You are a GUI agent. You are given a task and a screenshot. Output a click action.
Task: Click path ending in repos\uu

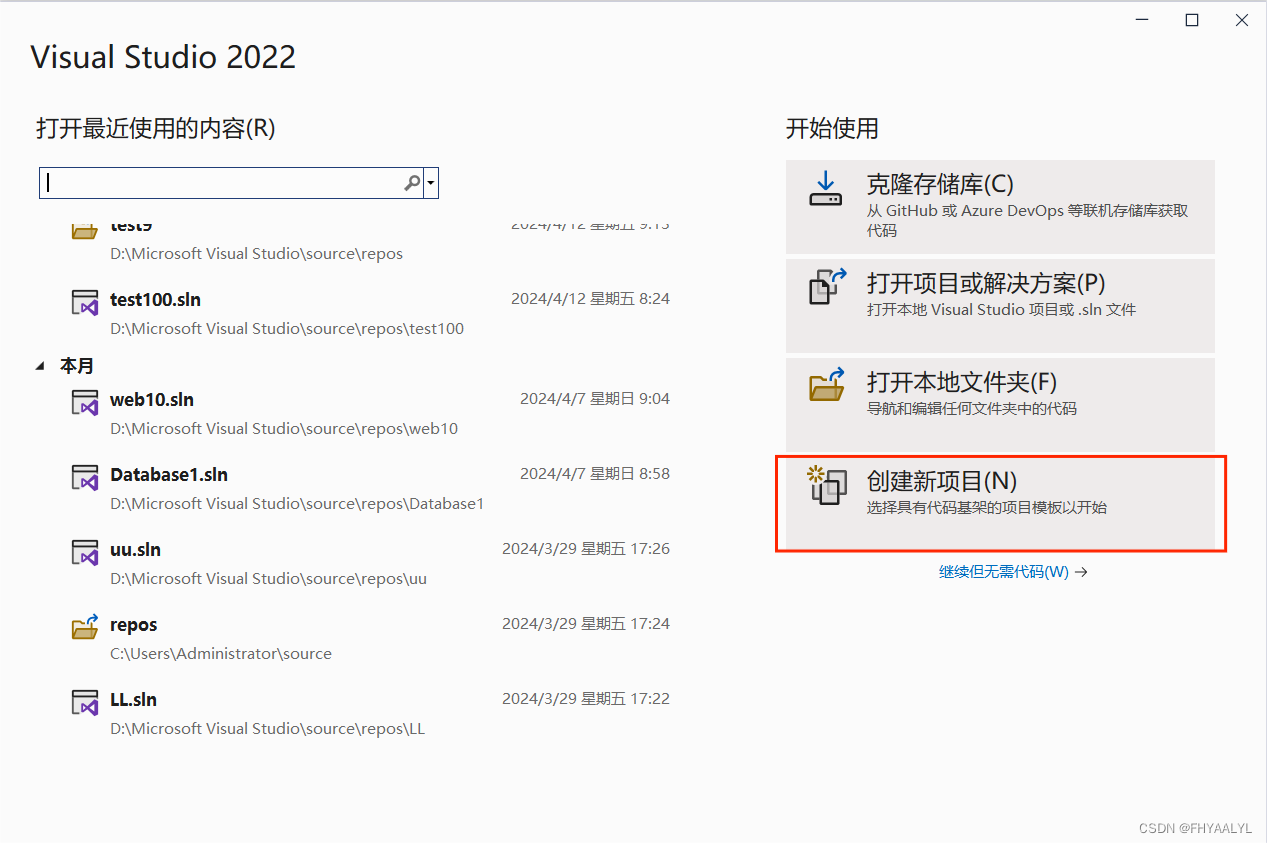(x=268, y=578)
